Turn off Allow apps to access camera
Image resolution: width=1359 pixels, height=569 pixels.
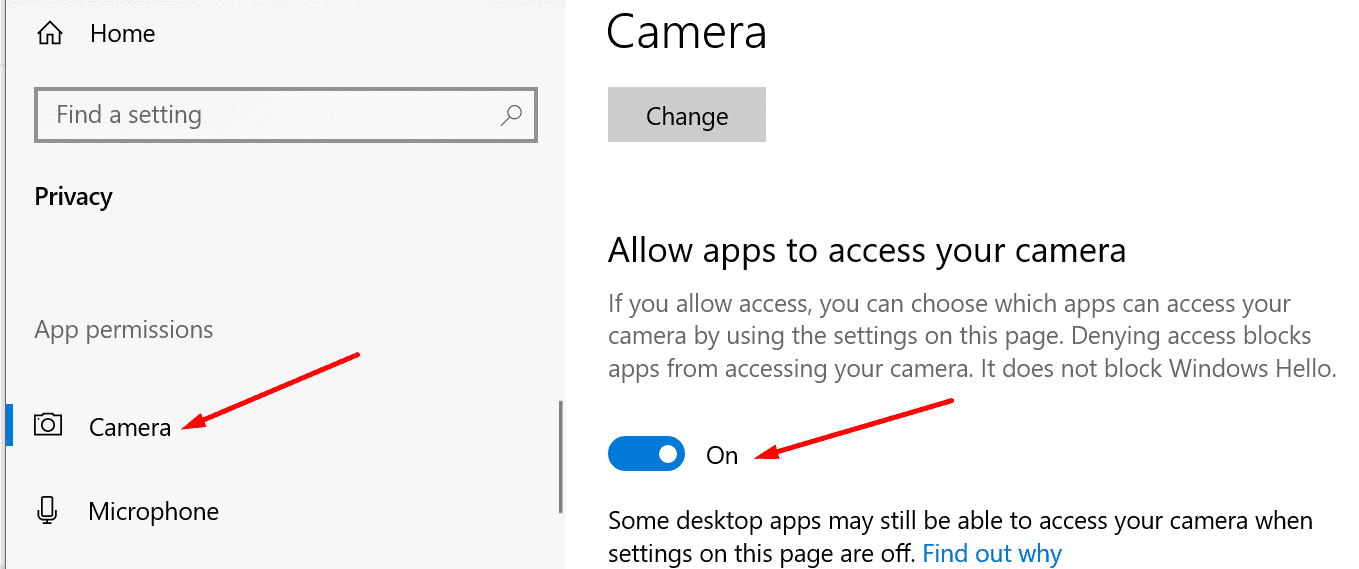coord(646,454)
